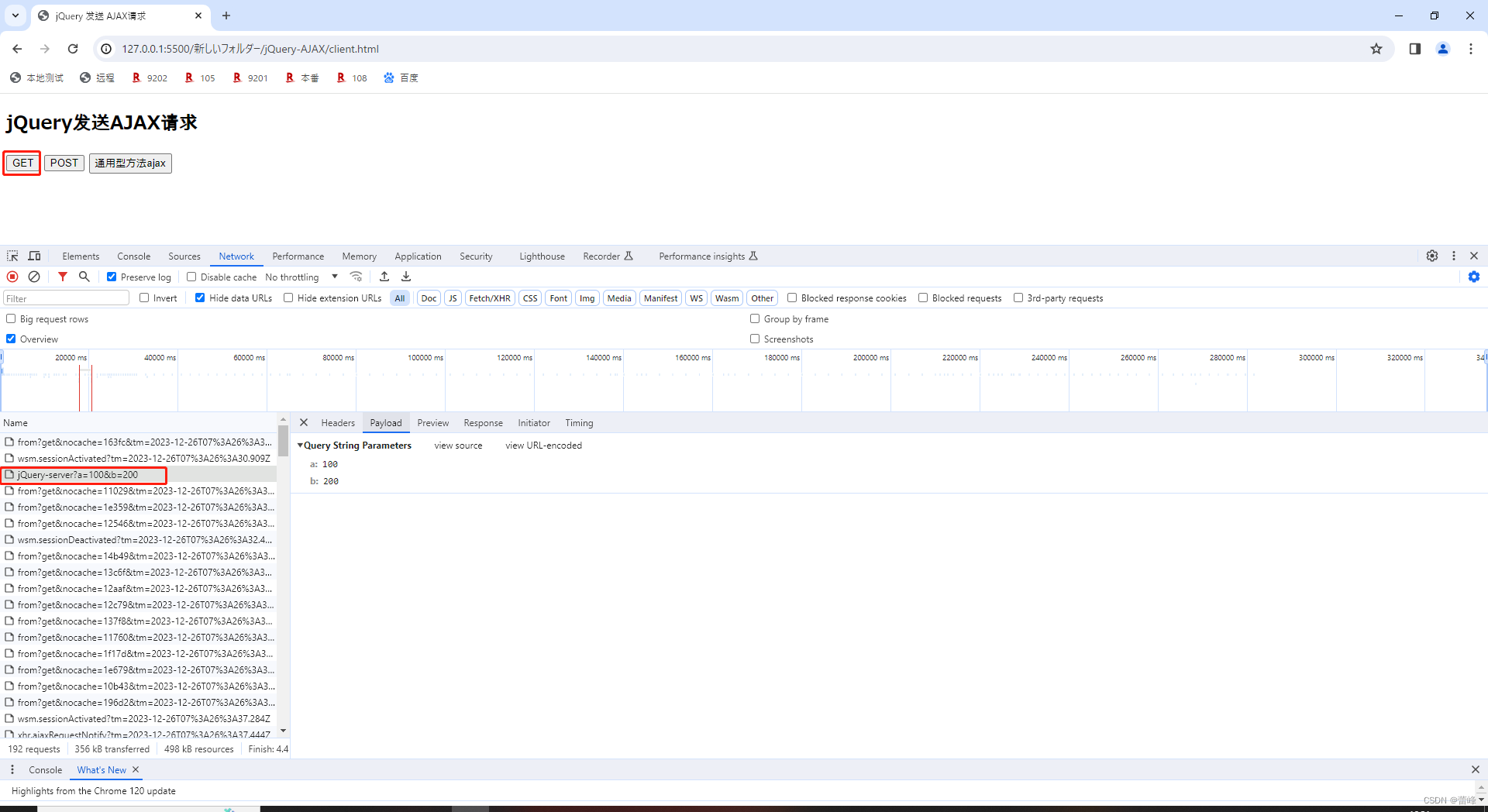
Task: View site information icon in address bar
Action: point(107,49)
